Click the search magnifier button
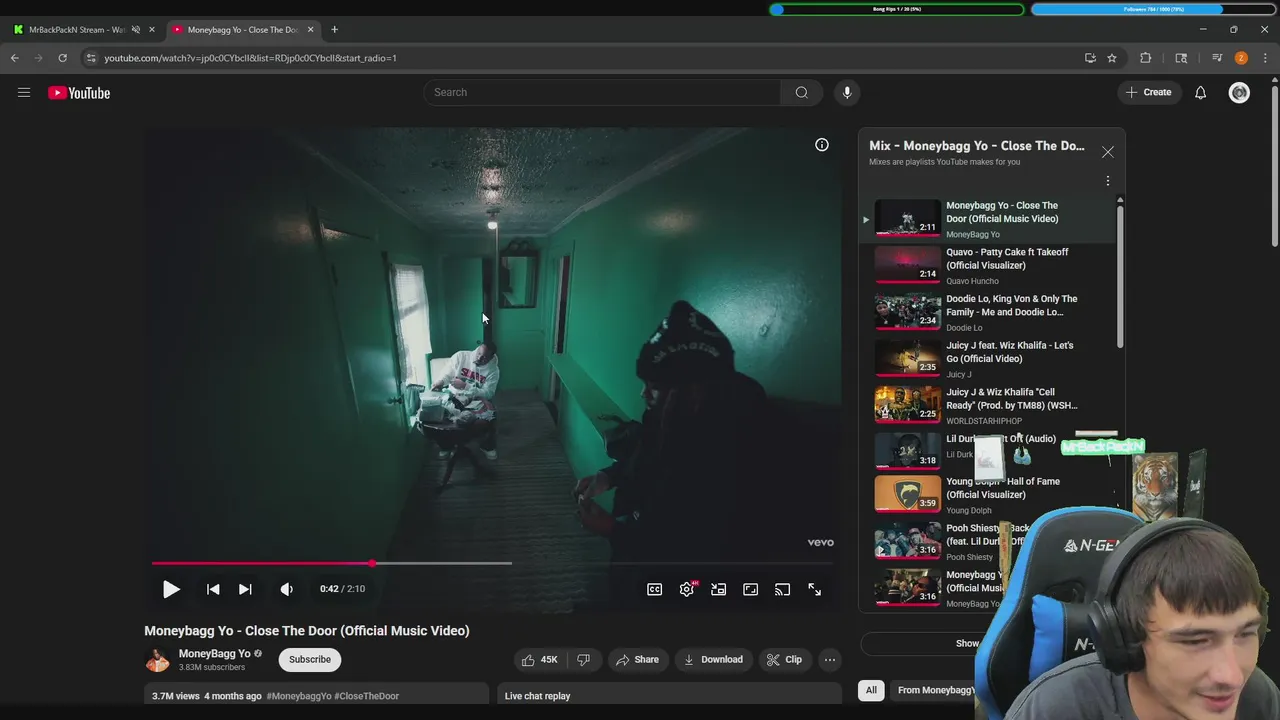The image size is (1280, 720). [x=801, y=92]
